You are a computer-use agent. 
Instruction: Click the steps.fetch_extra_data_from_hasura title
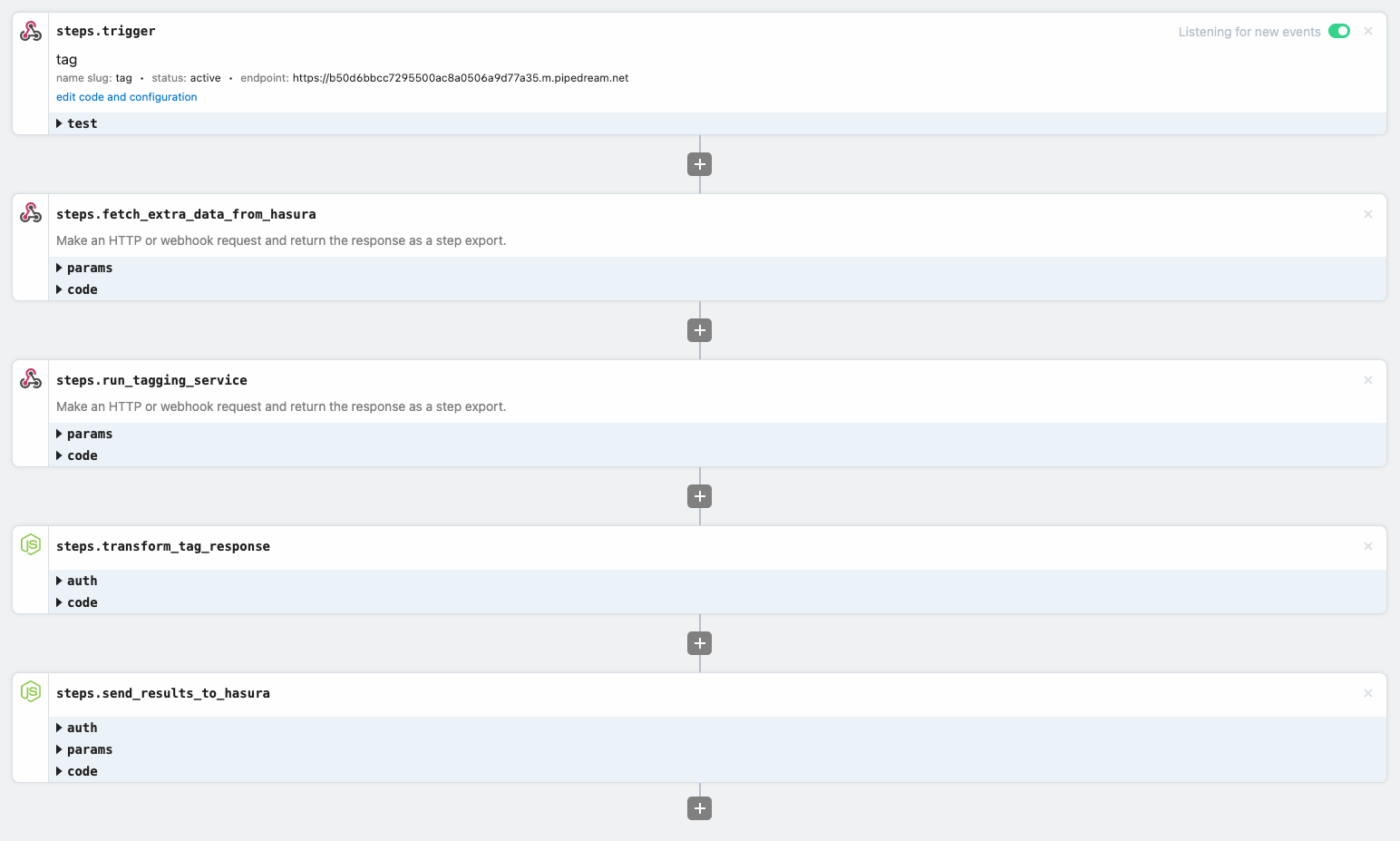coord(186,214)
